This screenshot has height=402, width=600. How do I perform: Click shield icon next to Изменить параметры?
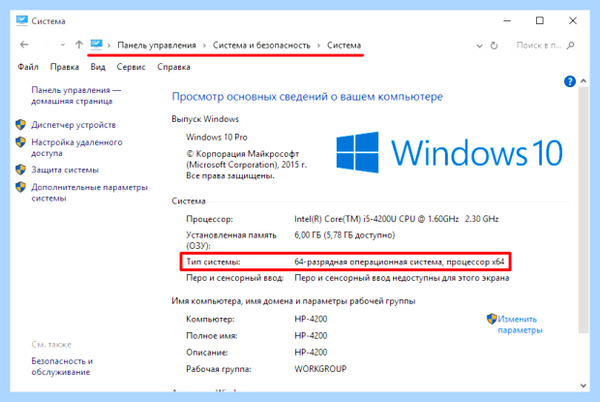point(492,319)
